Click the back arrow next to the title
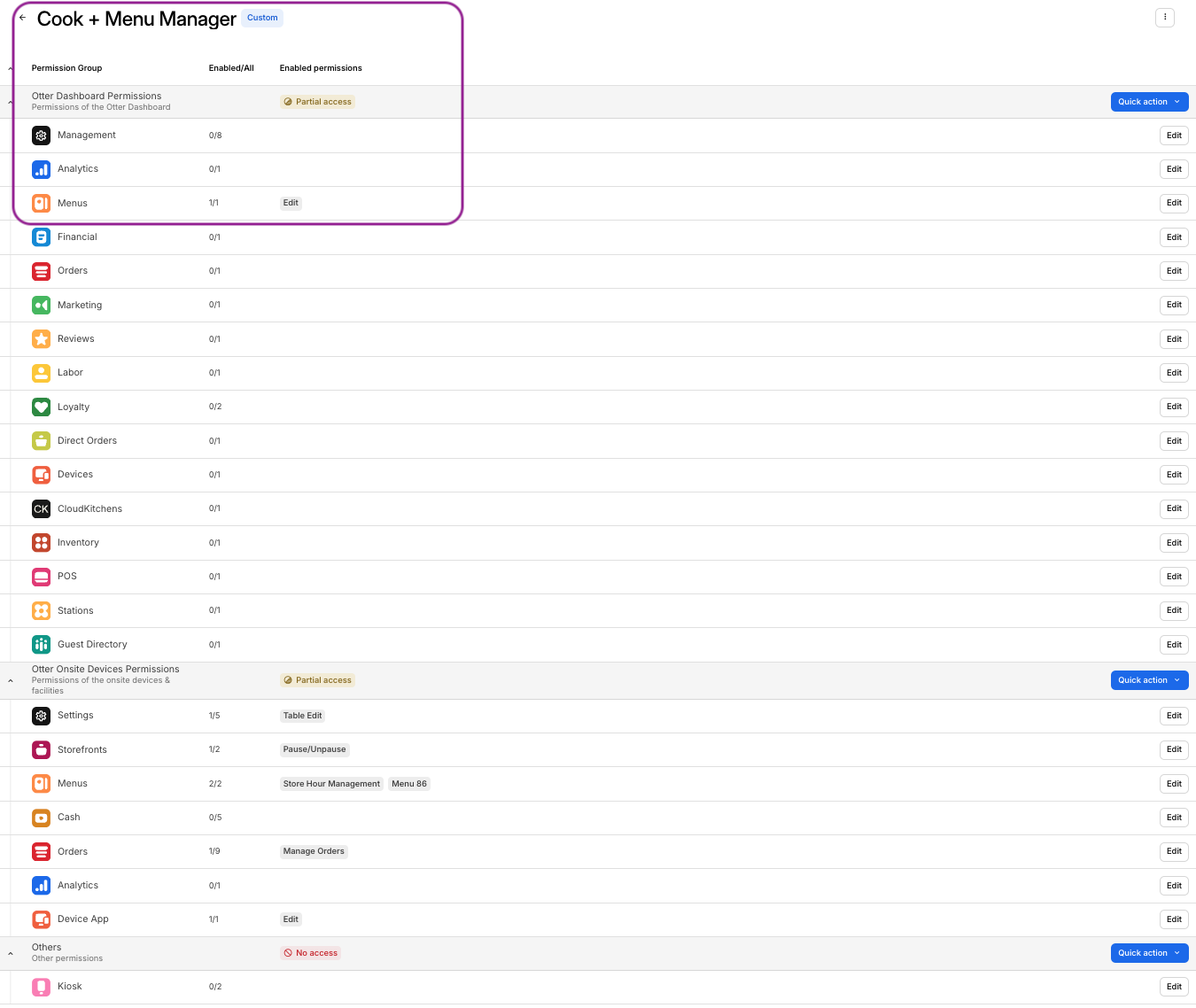The width and height of the screenshot is (1196, 1008). click(22, 18)
